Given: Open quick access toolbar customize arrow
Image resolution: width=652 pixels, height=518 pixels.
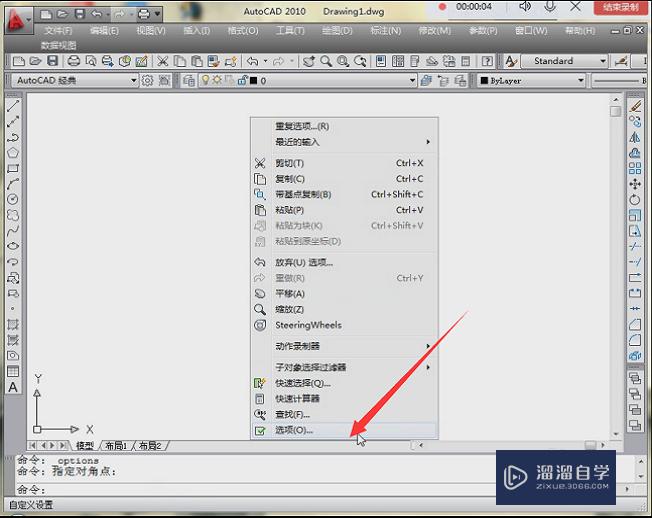Looking at the screenshot, I should tap(157, 14).
